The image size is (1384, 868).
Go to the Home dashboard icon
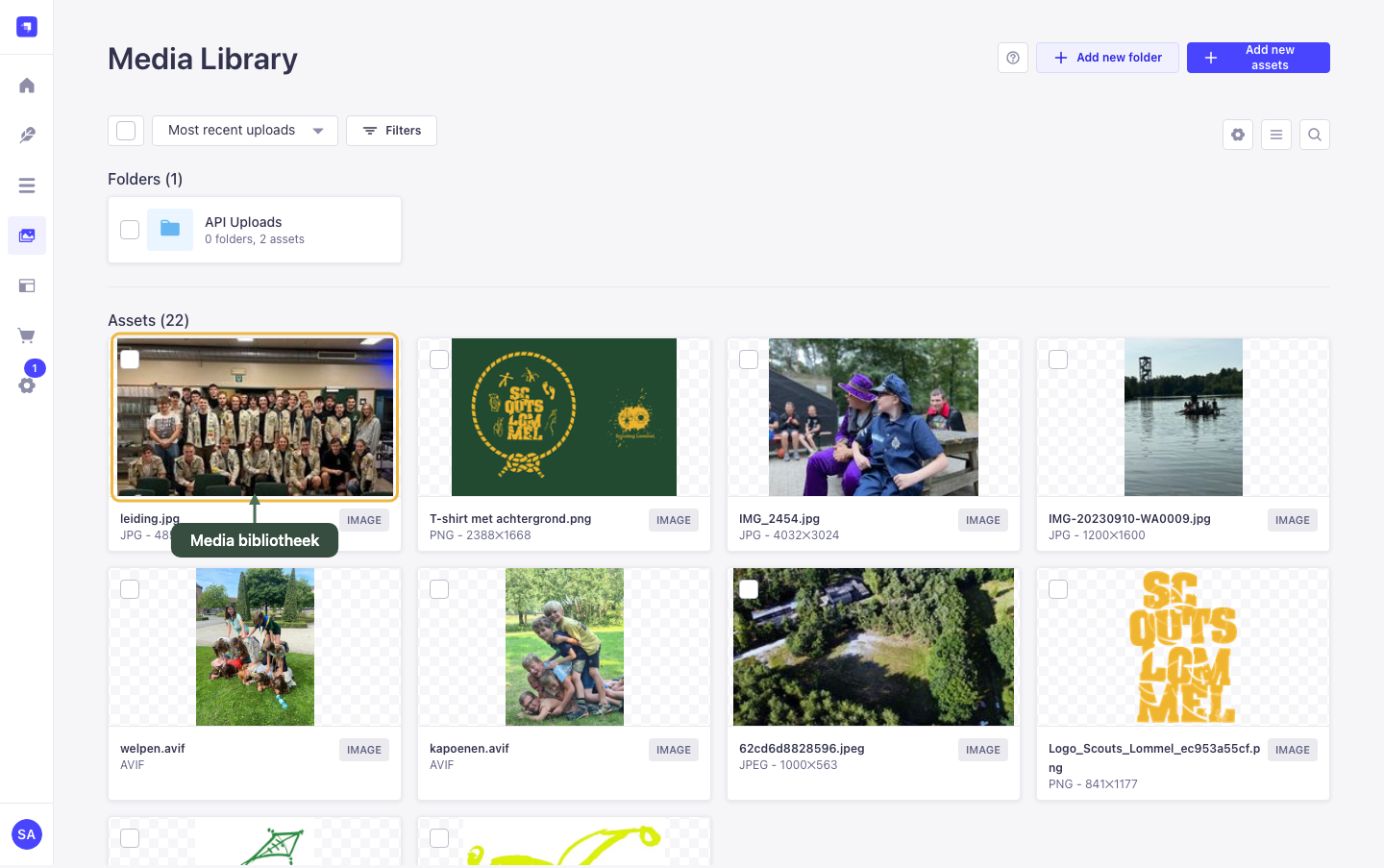(27, 86)
